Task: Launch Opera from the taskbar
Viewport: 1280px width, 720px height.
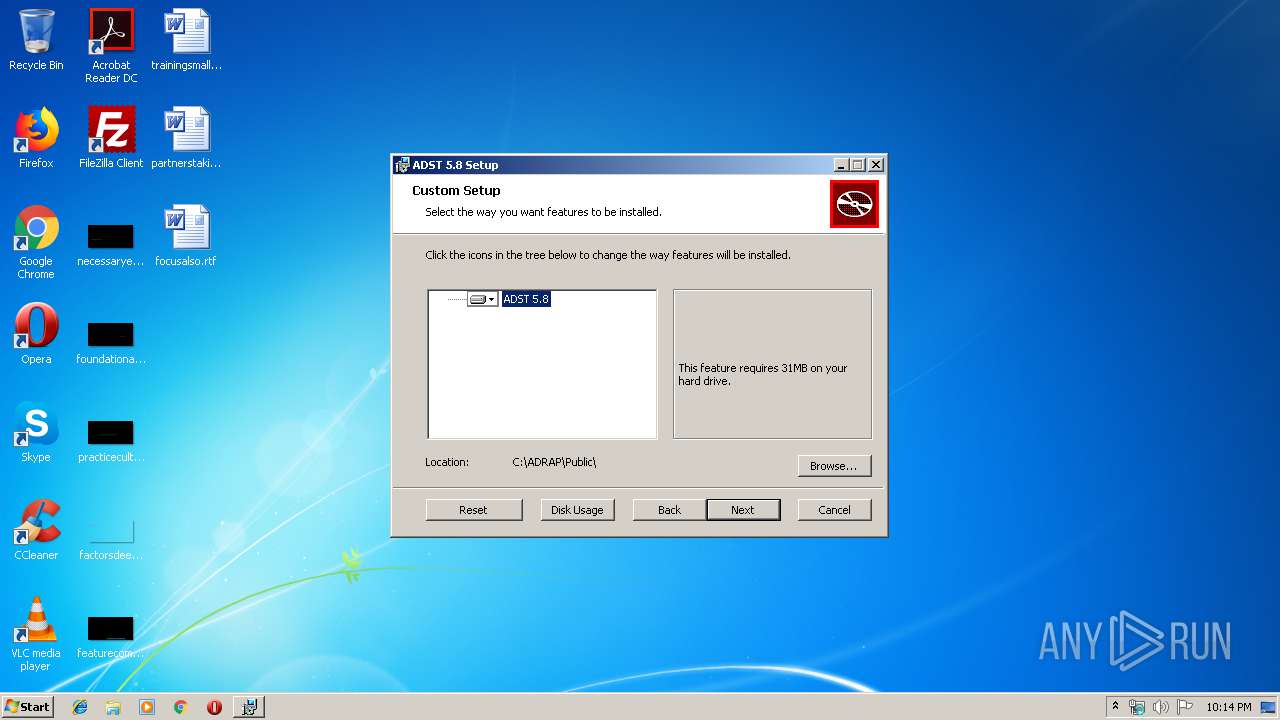Action: click(214, 707)
